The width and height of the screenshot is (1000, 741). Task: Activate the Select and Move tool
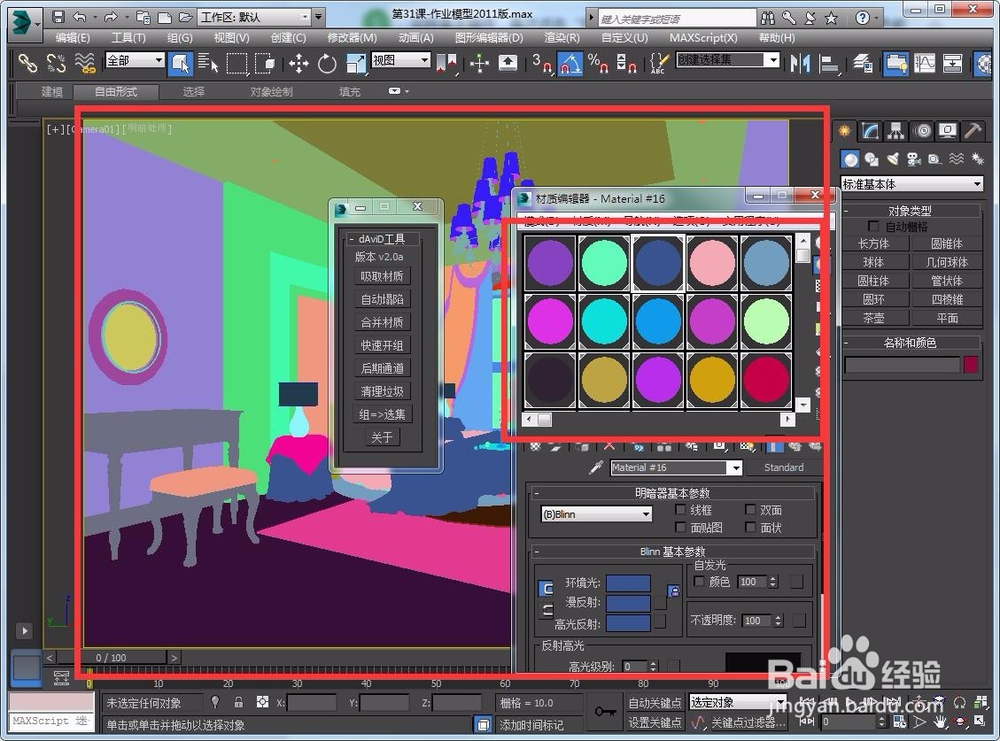coord(298,63)
